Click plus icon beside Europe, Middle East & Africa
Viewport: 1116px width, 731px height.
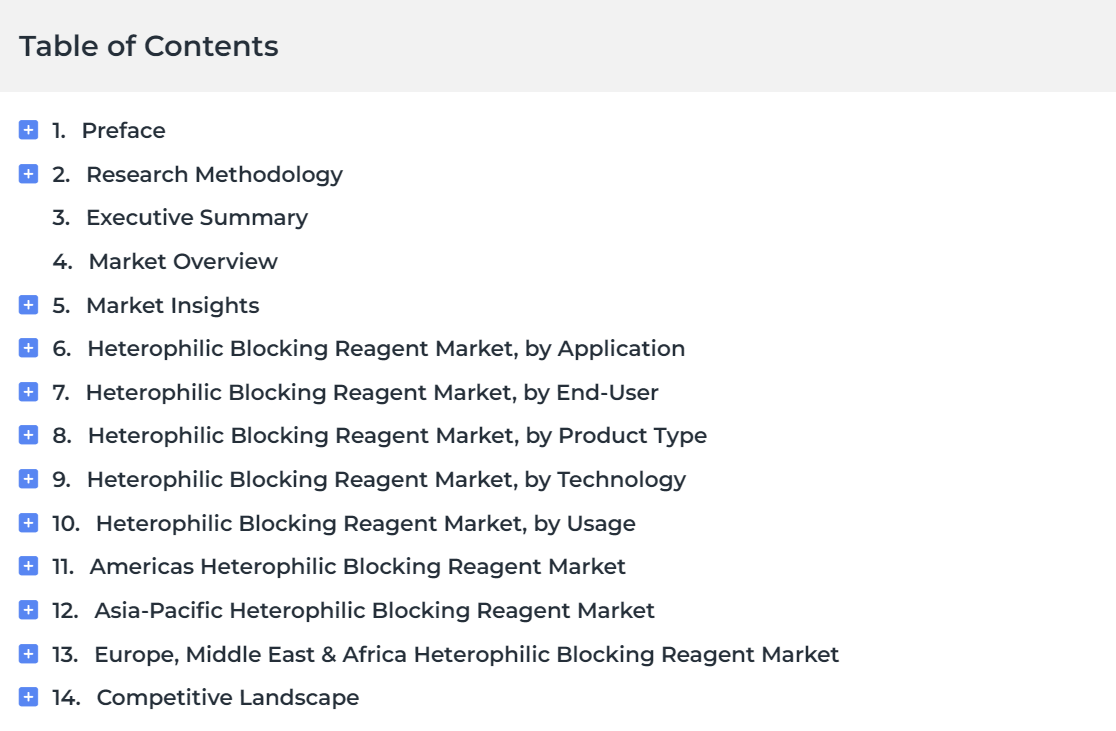click(x=28, y=653)
